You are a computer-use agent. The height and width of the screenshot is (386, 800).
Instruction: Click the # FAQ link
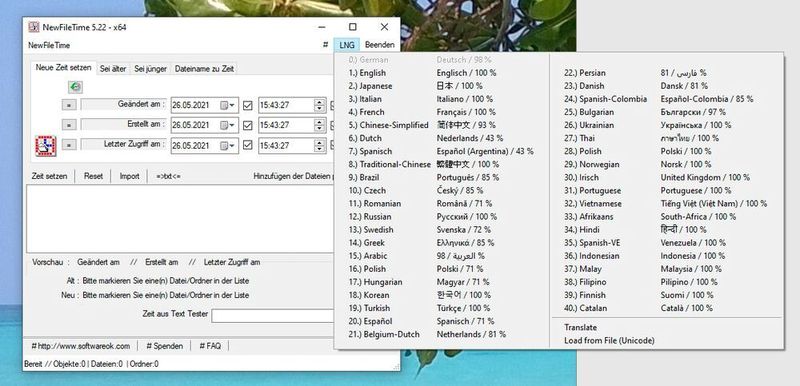click(x=210, y=346)
